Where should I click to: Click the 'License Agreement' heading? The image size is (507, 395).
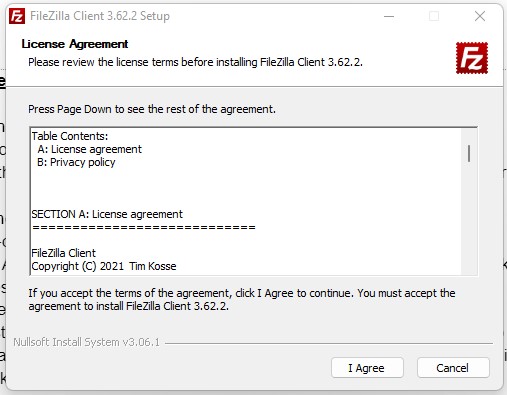click(x=75, y=44)
